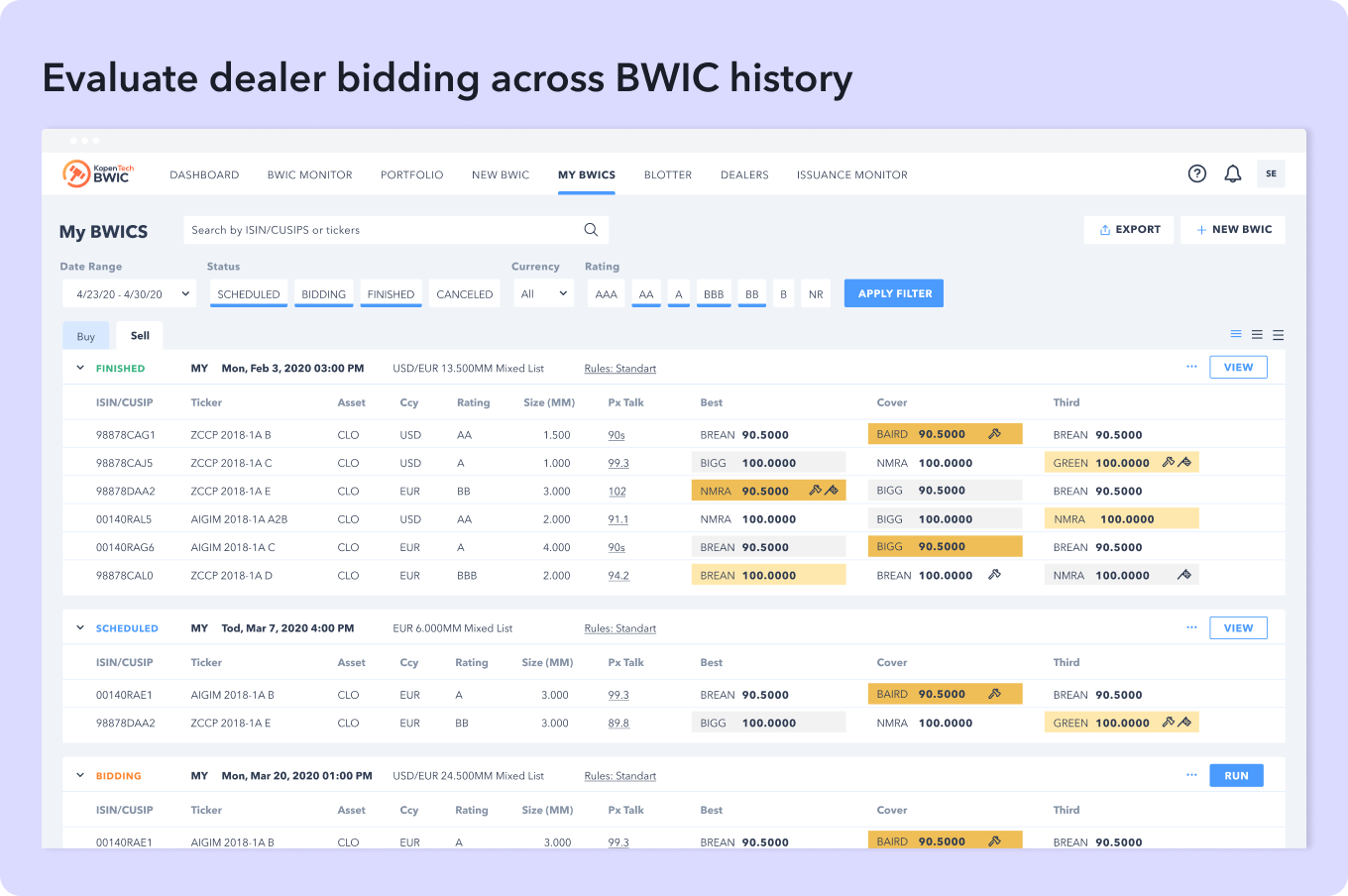Open more options for BIDDING BWIC
Viewport: 1348px width, 896px height.
point(1191,776)
